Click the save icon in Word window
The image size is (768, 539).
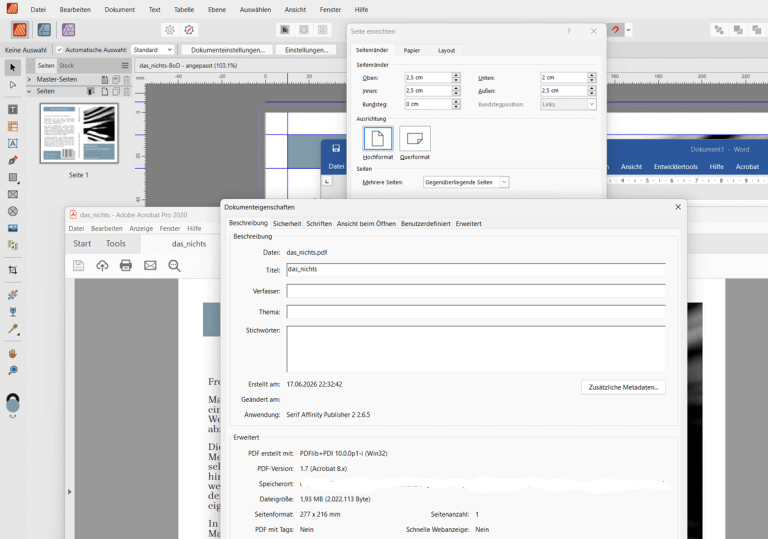point(336,148)
